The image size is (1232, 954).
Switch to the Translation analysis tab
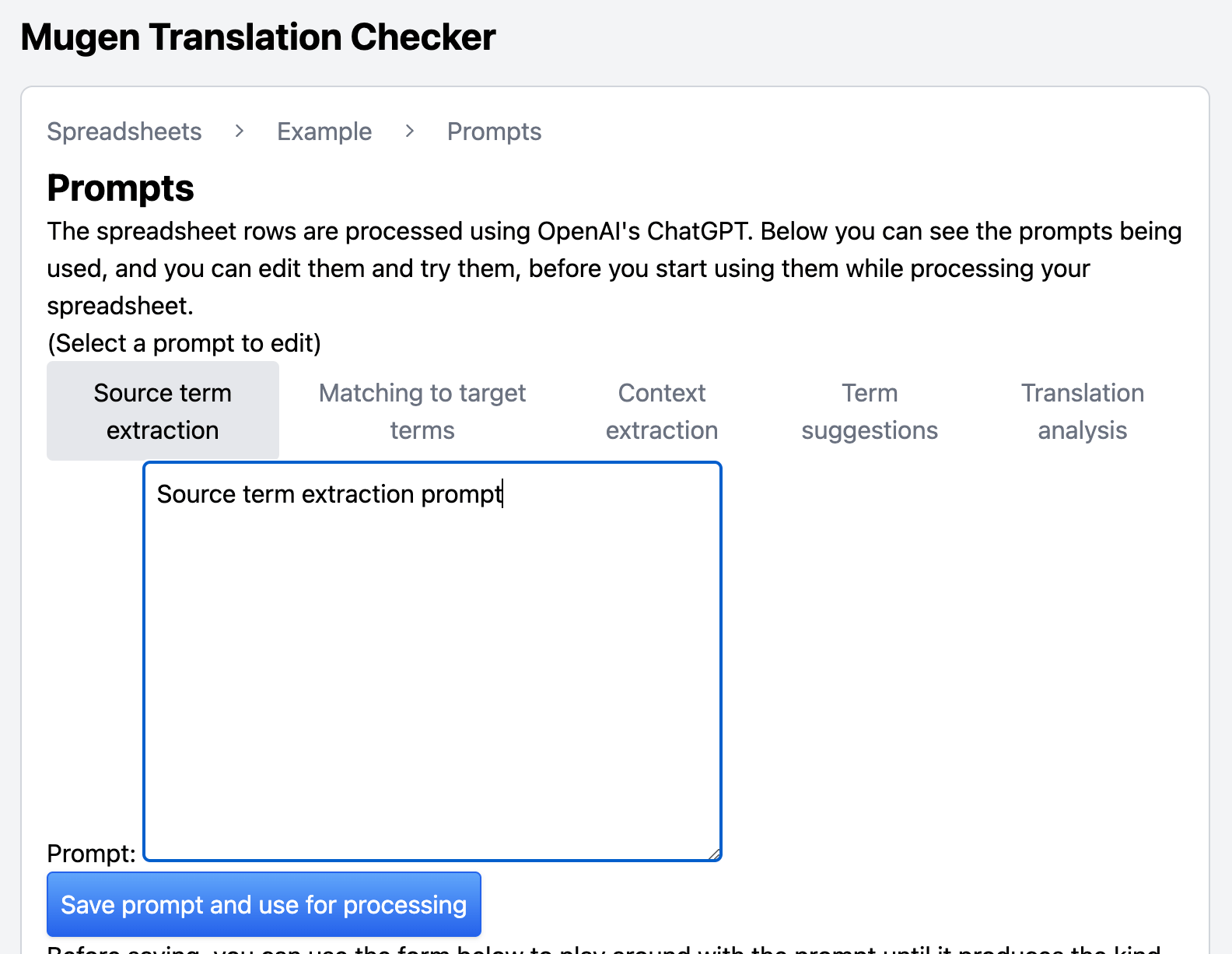point(1083,411)
